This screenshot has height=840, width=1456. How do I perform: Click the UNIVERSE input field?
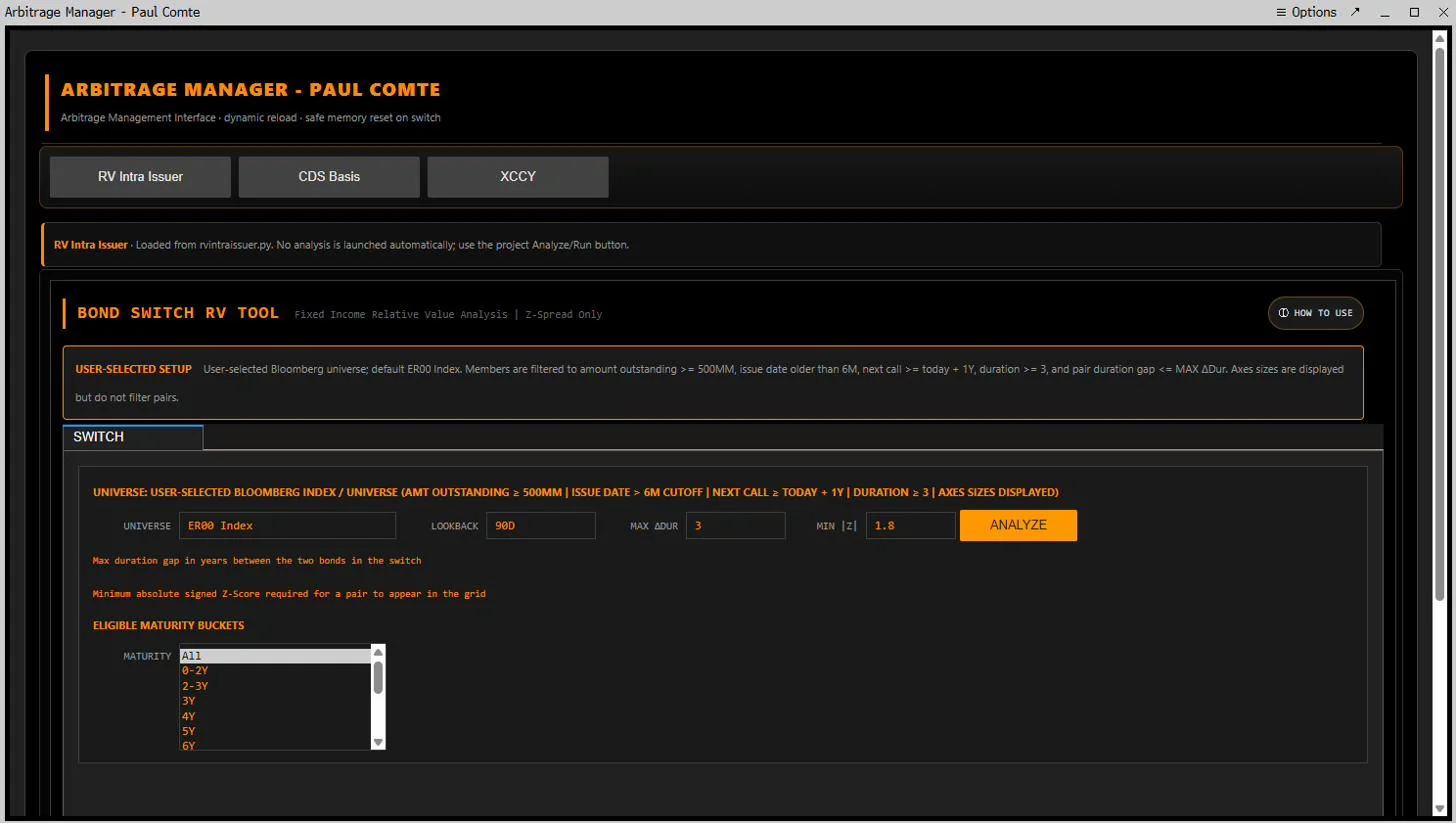[287, 525]
